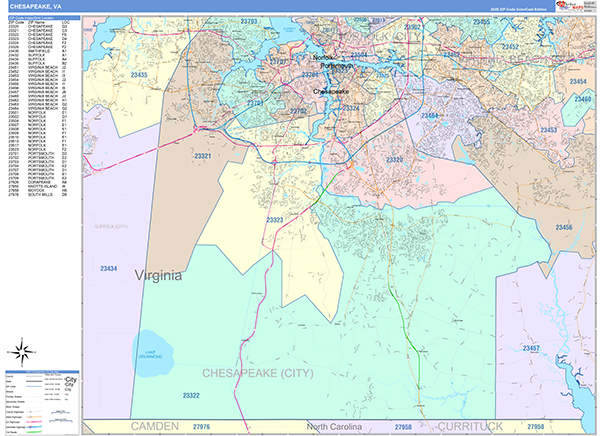Click the 23455 ZIP label on the map
This screenshot has width=600, height=436.
481,22
